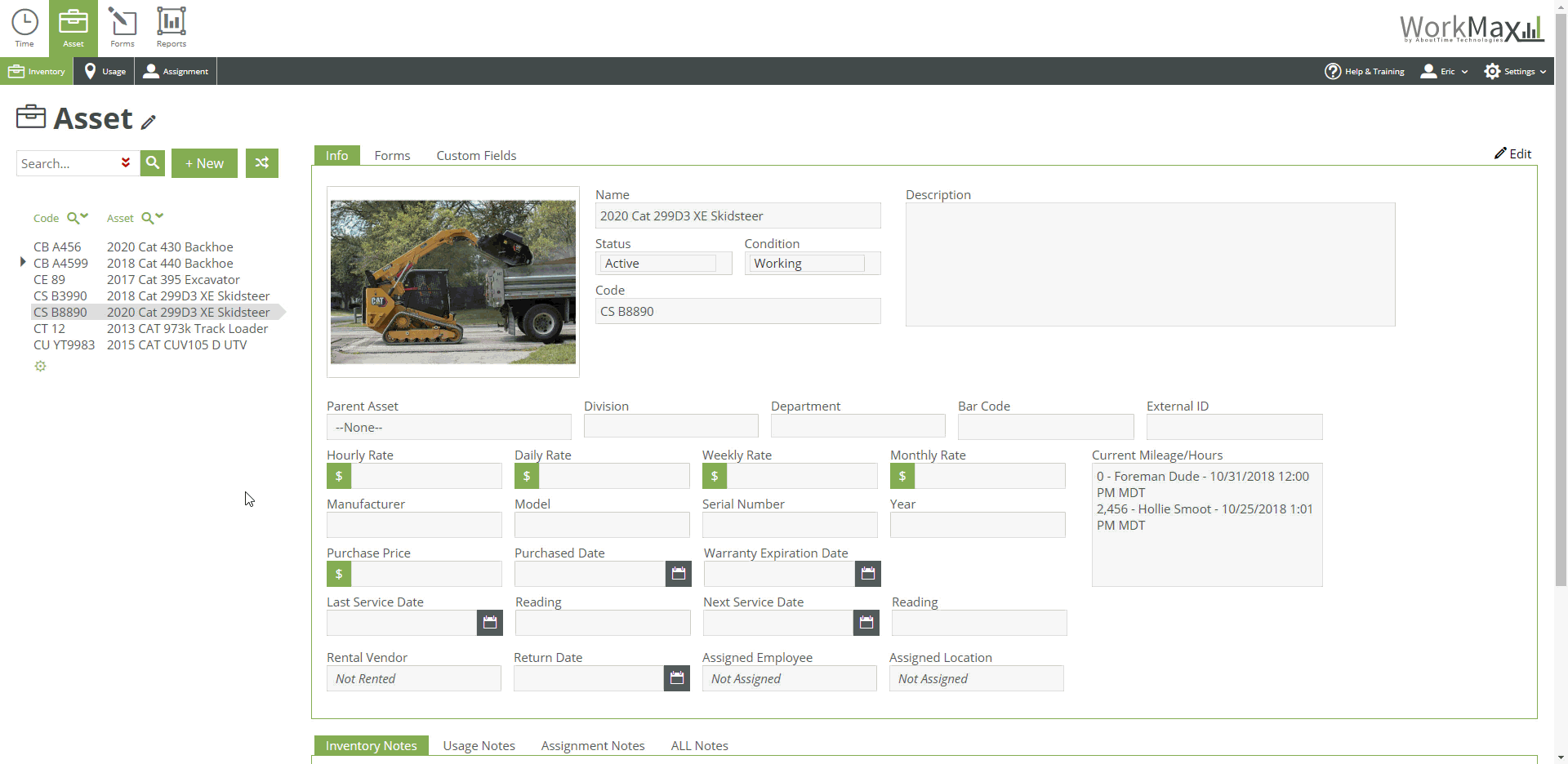Click the Current Mileage/Hours box
This screenshot has width=1568, height=764.
1207,525
